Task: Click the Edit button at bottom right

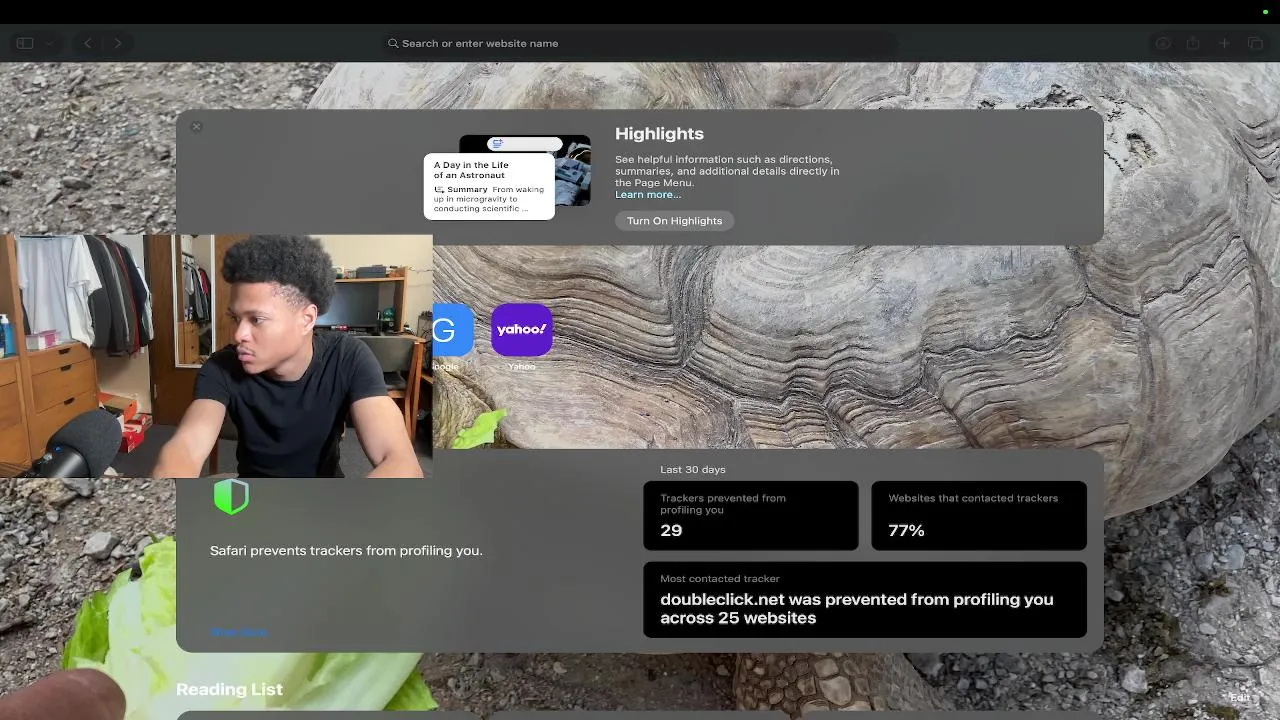Action: [x=1240, y=697]
